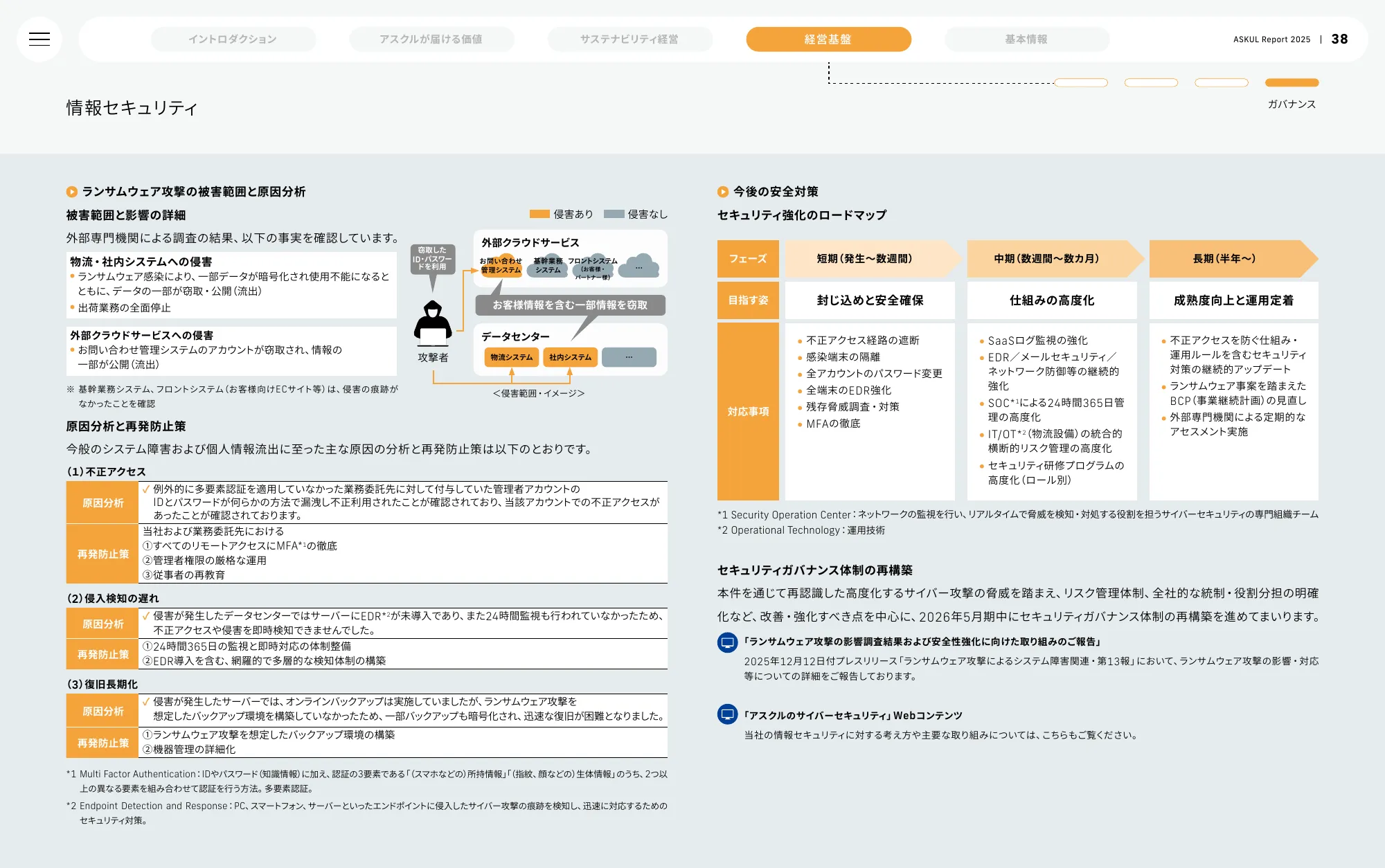
Task: Switch to アスクルが届ける価値 tab
Action: tap(431, 39)
